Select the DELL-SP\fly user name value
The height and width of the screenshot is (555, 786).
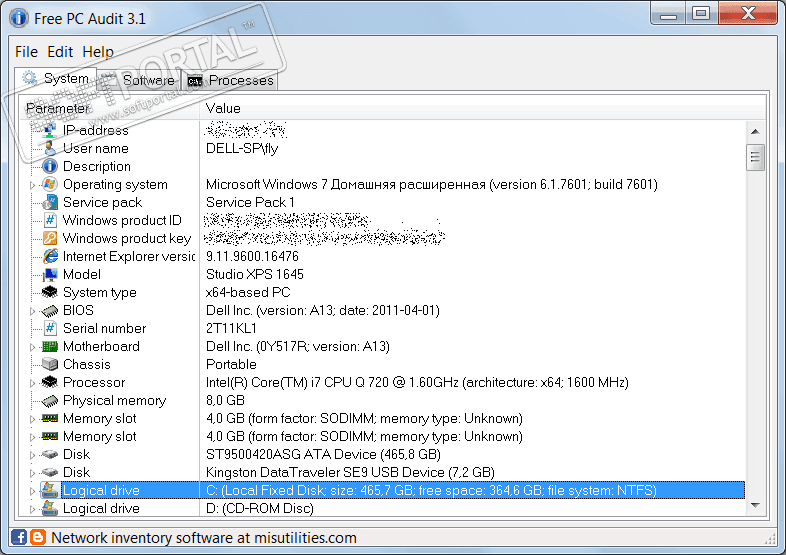[242, 148]
